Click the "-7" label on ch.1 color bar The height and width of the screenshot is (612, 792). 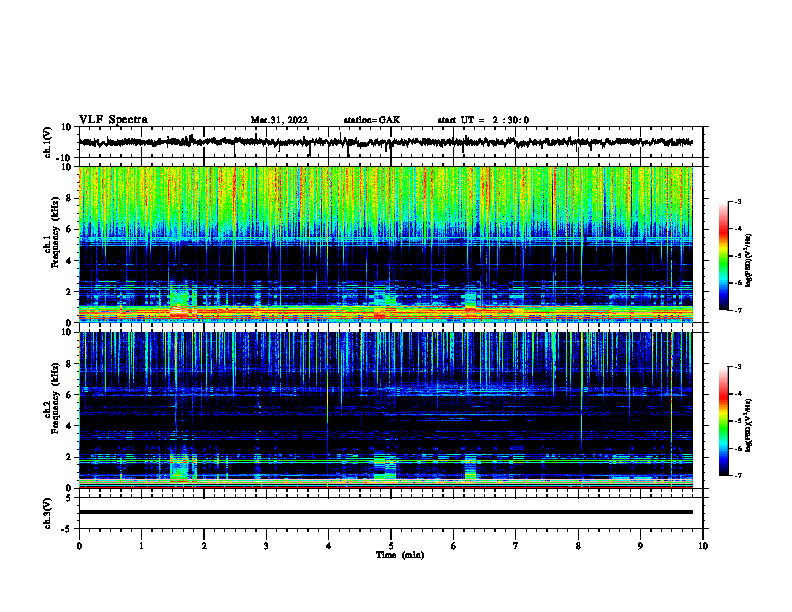(x=737, y=310)
